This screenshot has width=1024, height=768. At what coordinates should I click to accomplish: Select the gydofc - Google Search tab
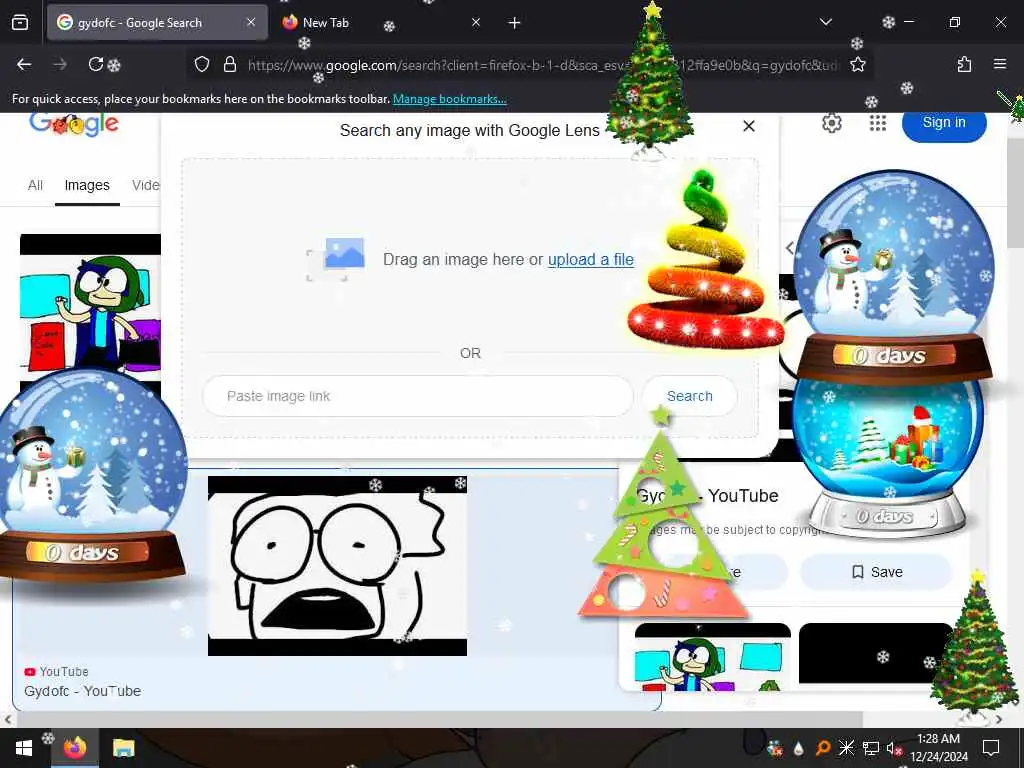pos(157,23)
